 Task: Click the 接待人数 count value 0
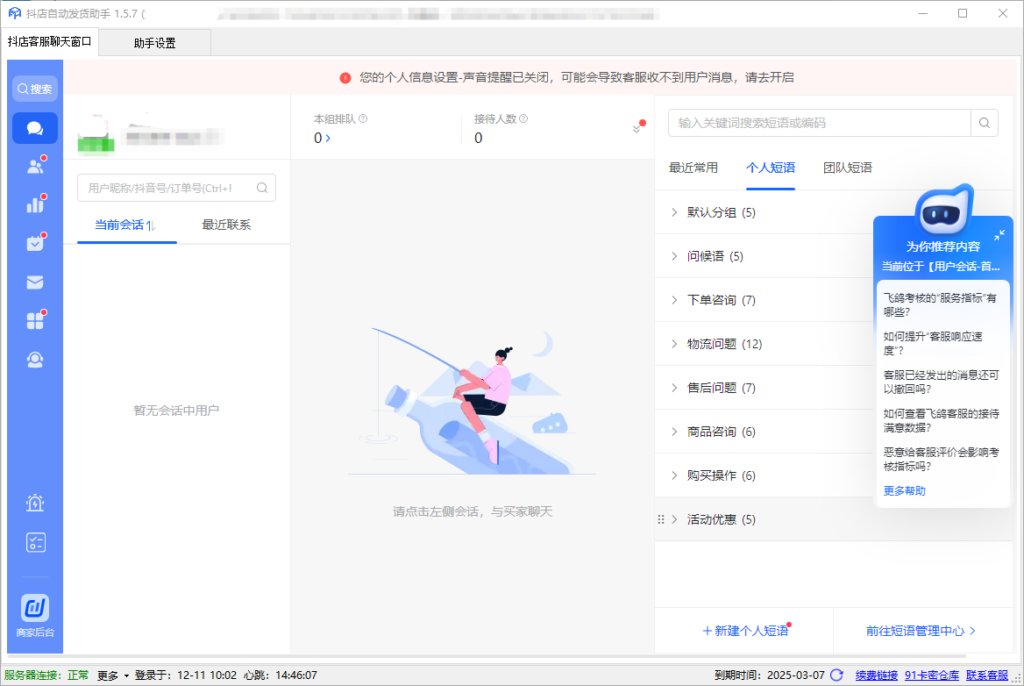tap(479, 138)
